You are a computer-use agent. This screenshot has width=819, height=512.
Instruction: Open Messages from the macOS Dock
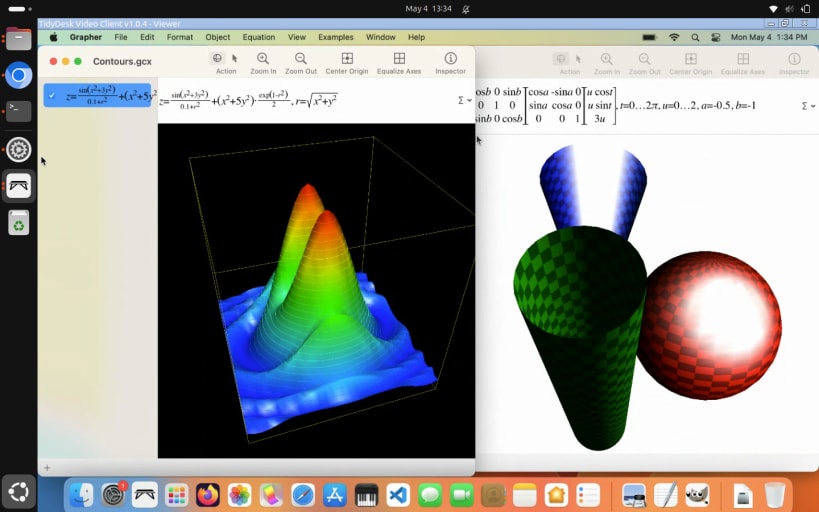tap(430, 494)
